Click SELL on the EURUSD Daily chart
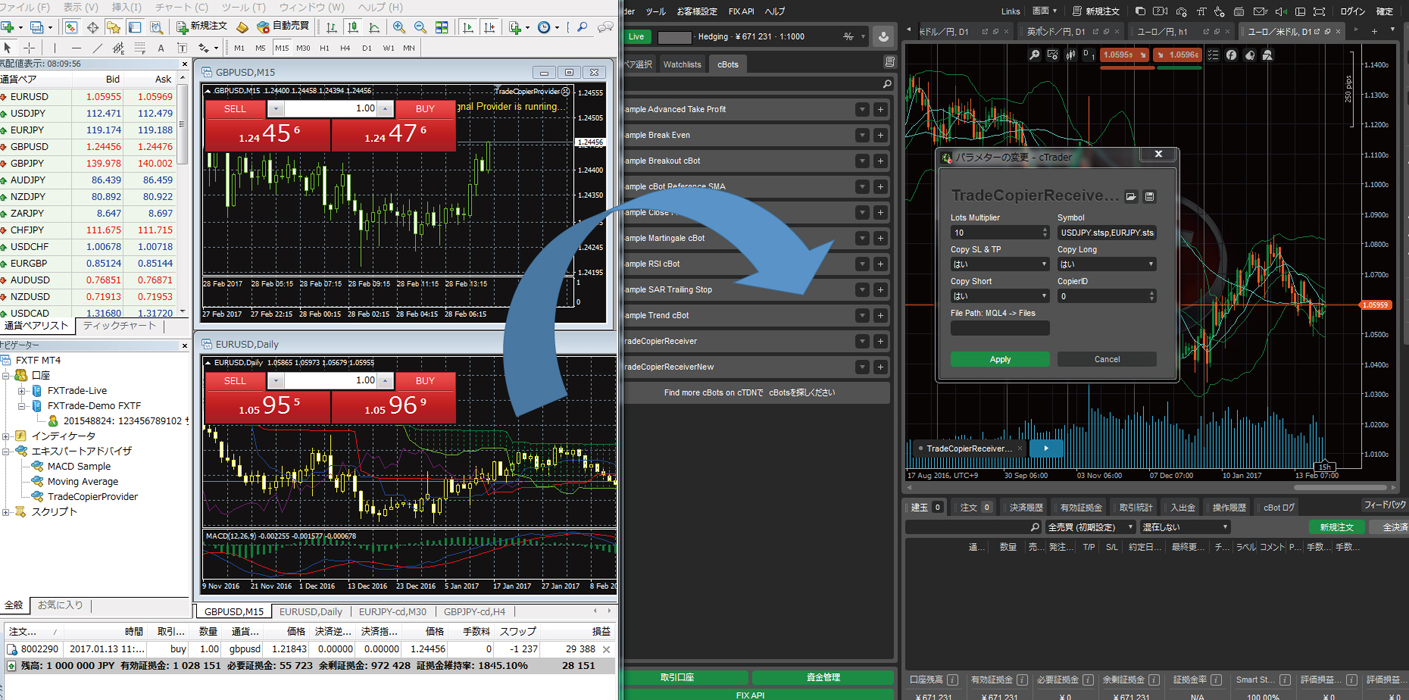 235,380
